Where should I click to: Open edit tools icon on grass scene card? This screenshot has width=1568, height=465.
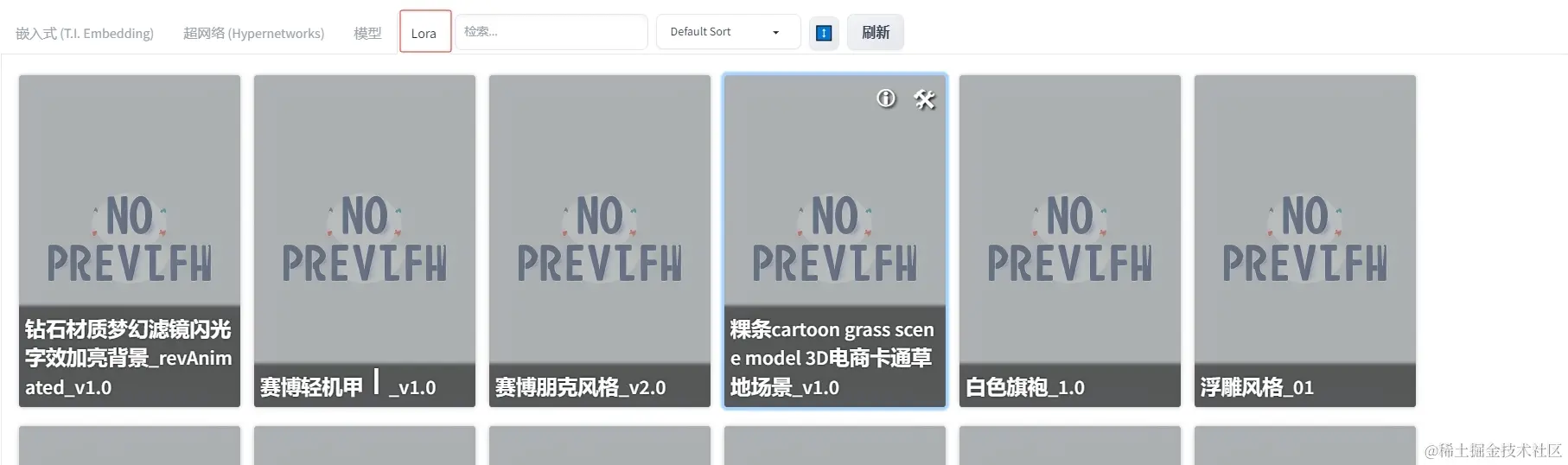point(925,99)
